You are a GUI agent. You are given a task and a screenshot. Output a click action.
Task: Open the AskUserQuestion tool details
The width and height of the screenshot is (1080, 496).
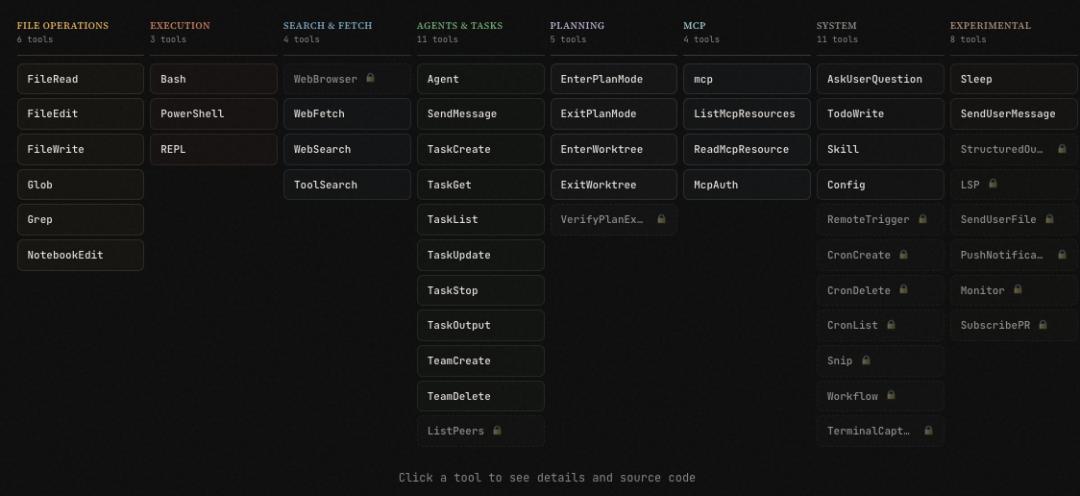(x=880, y=79)
